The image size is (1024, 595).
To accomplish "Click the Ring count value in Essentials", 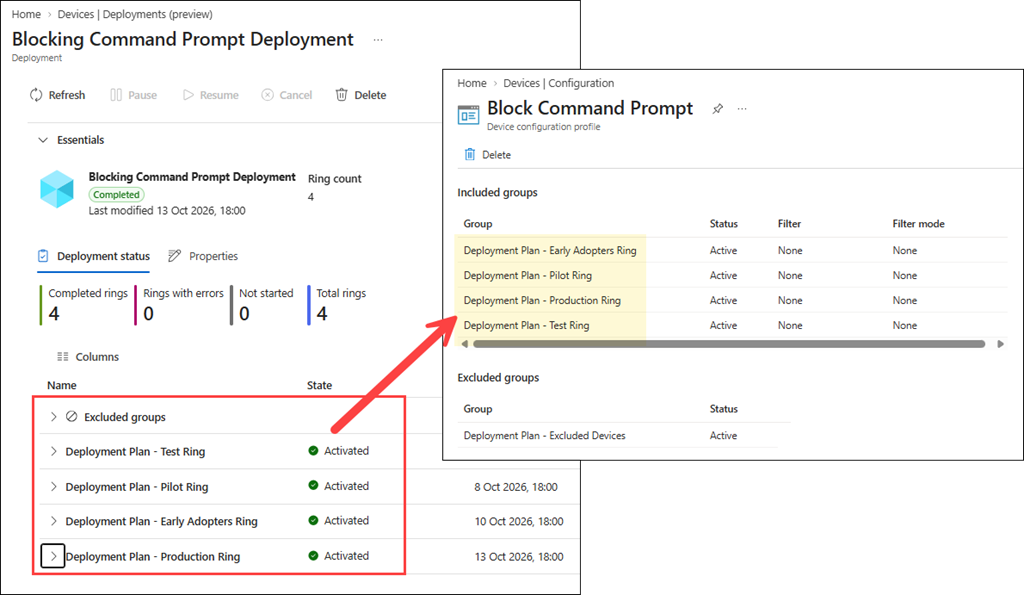I will point(311,197).
